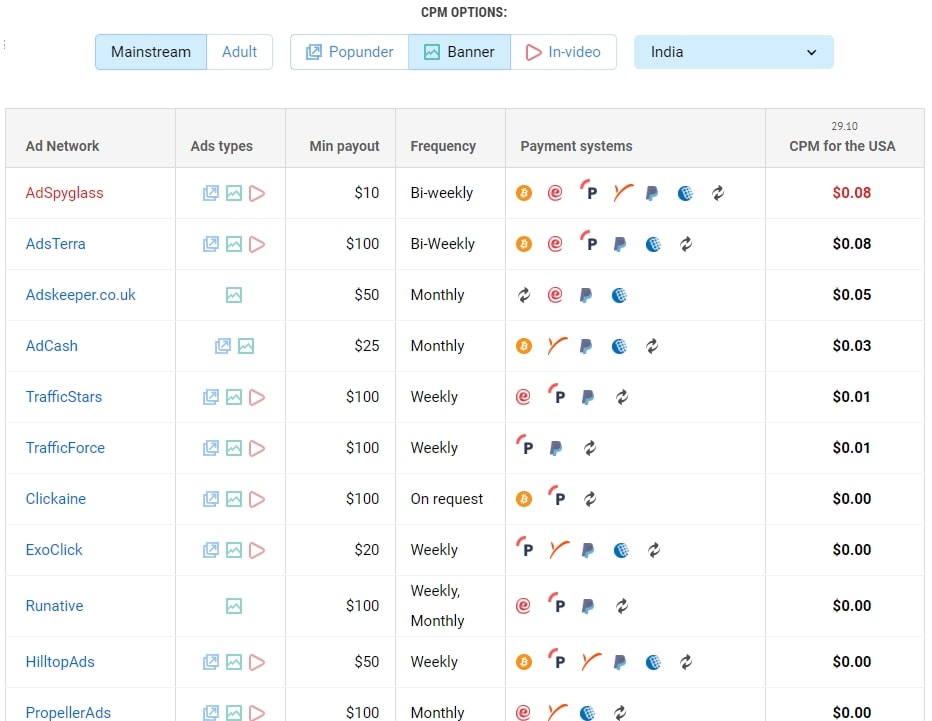Open the HilltopAds network link
This screenshot has width=932, height=721.
(60, 662)
